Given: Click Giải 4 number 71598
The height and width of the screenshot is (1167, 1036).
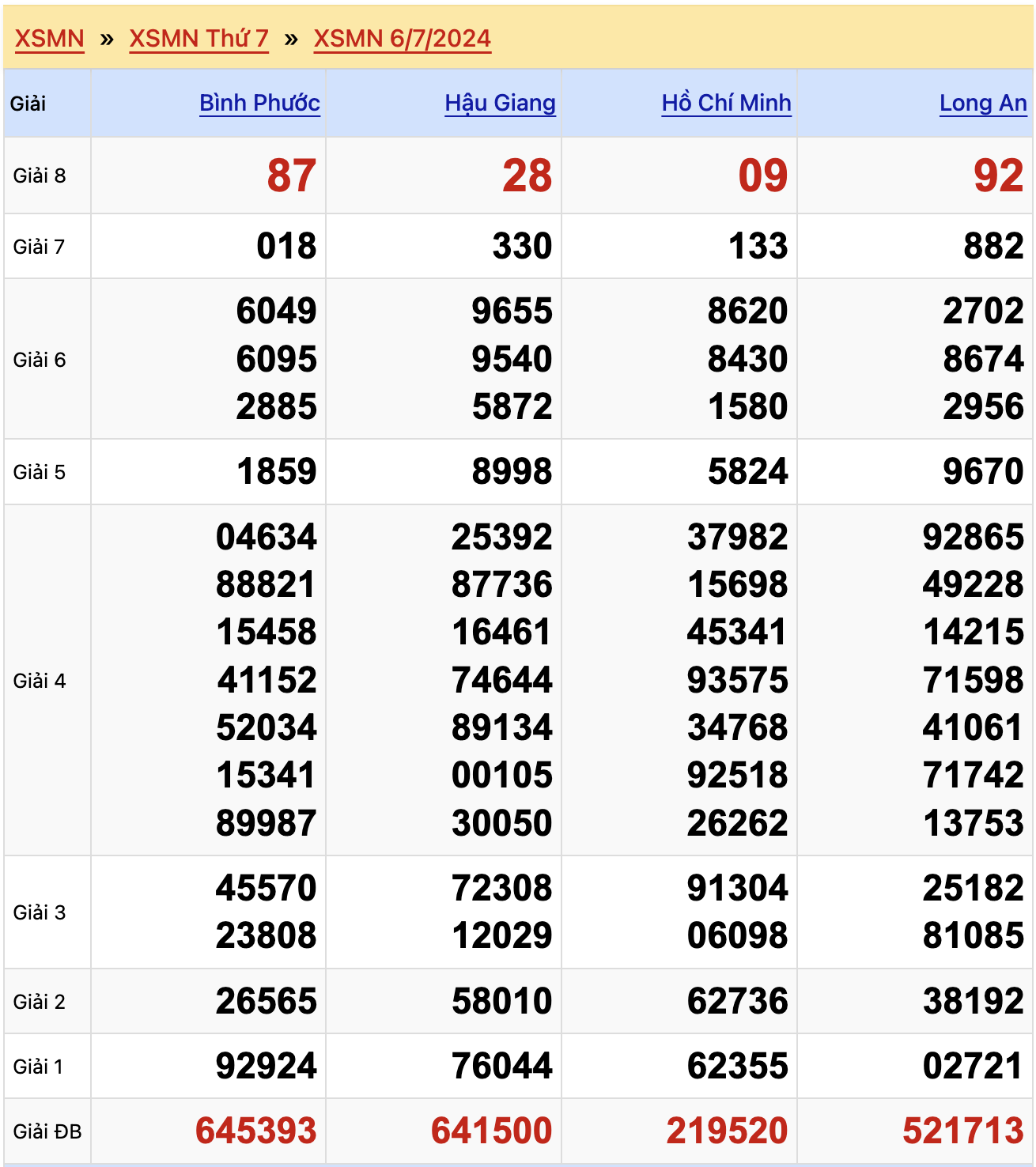Looking at the screenshot, I should point(974,680).
